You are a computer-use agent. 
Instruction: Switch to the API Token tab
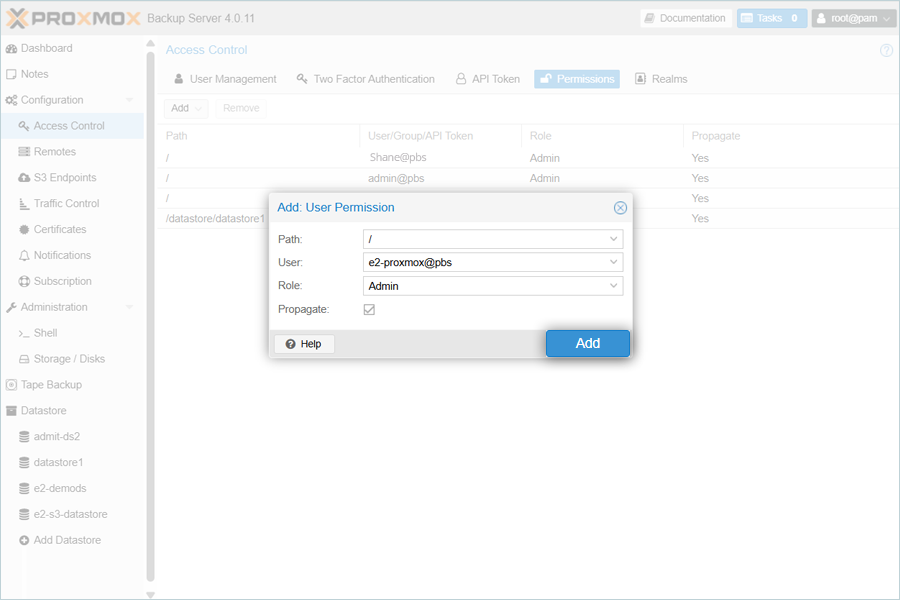click(x=487, y=79)
